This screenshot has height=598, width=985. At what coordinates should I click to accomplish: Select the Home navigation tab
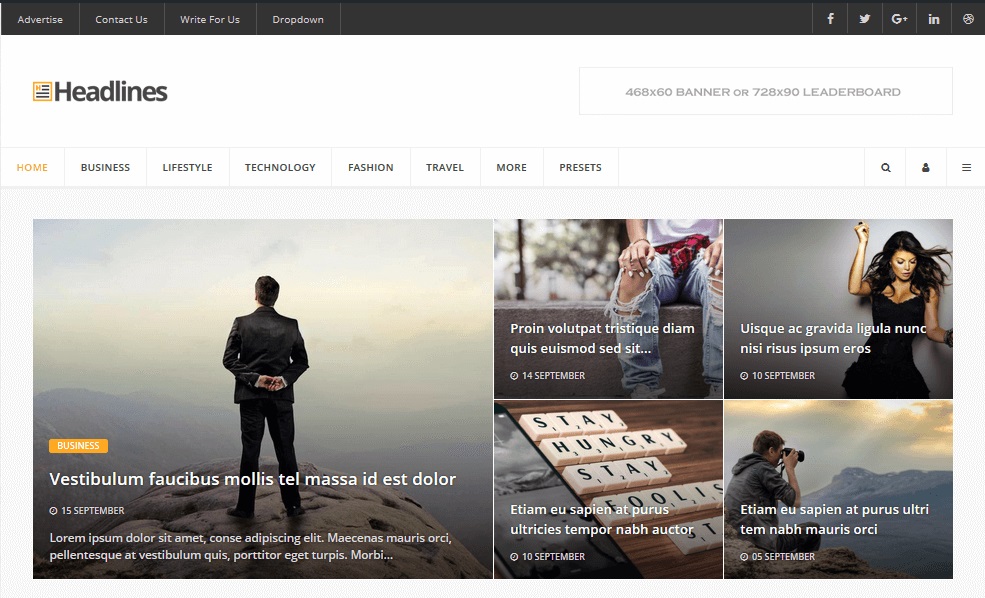pyautogui.click(x=32, y=168)
